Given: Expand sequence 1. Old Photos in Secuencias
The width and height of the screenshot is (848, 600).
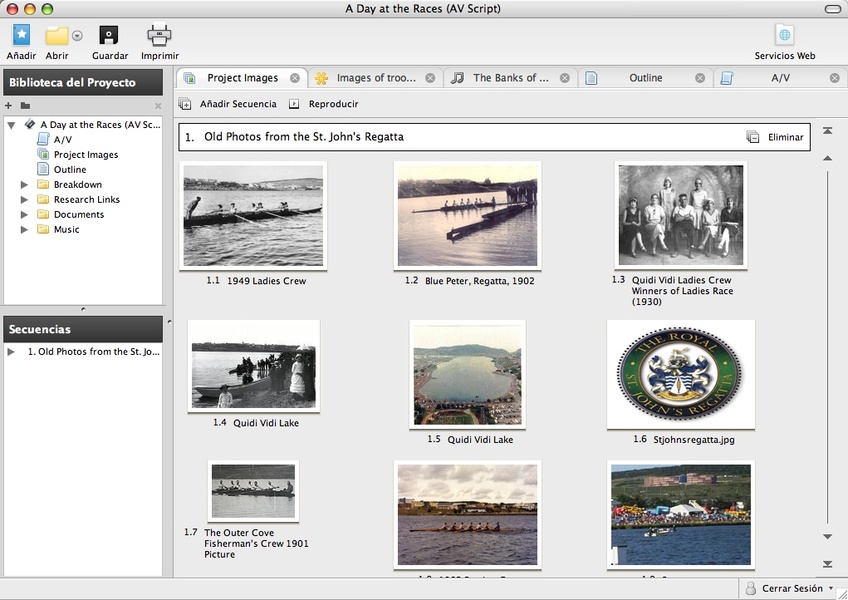Looking at the screenshot, I should (x=11, y=352).
